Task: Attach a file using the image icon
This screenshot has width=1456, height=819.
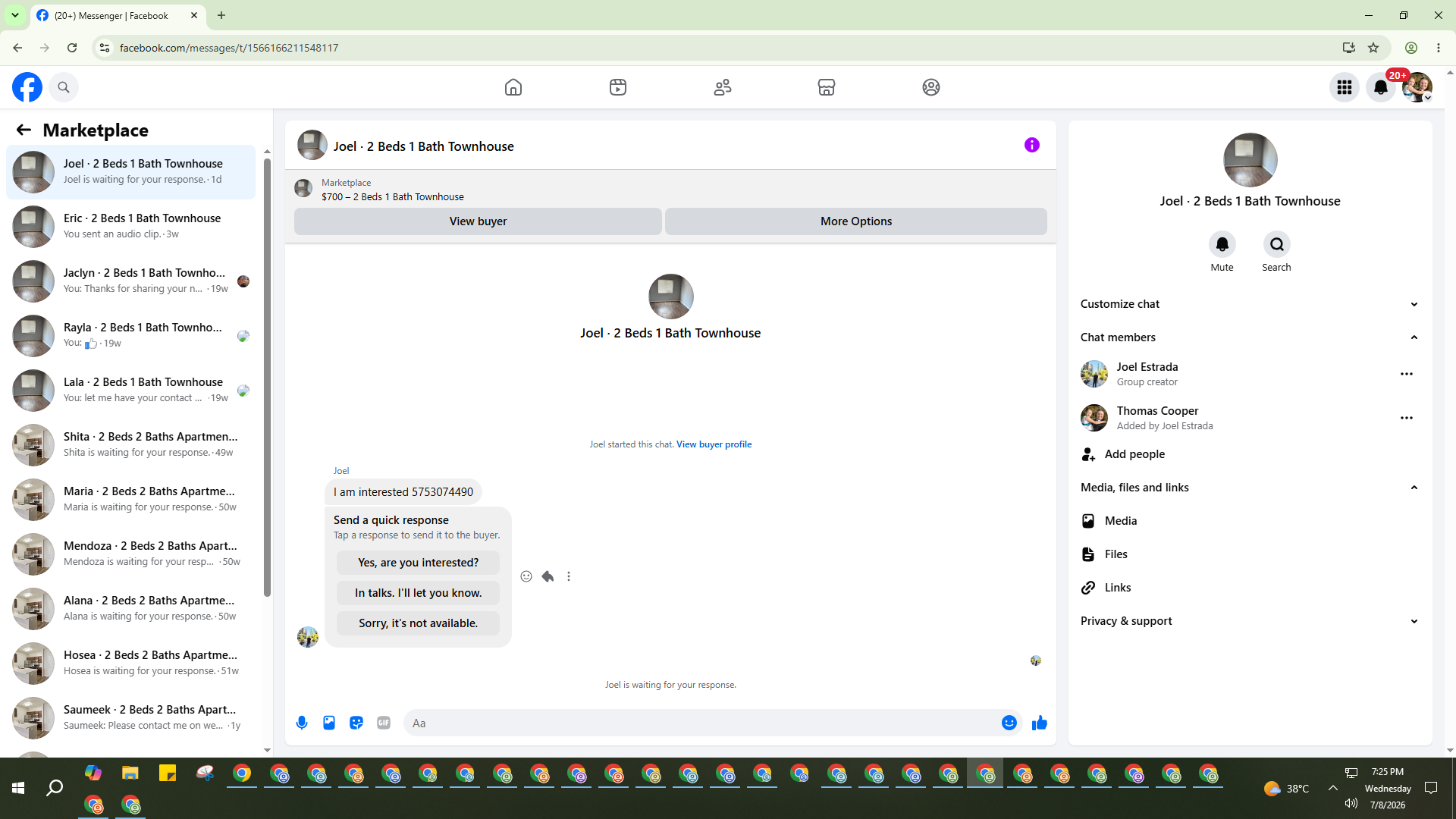Action: (x=329, y=723)
